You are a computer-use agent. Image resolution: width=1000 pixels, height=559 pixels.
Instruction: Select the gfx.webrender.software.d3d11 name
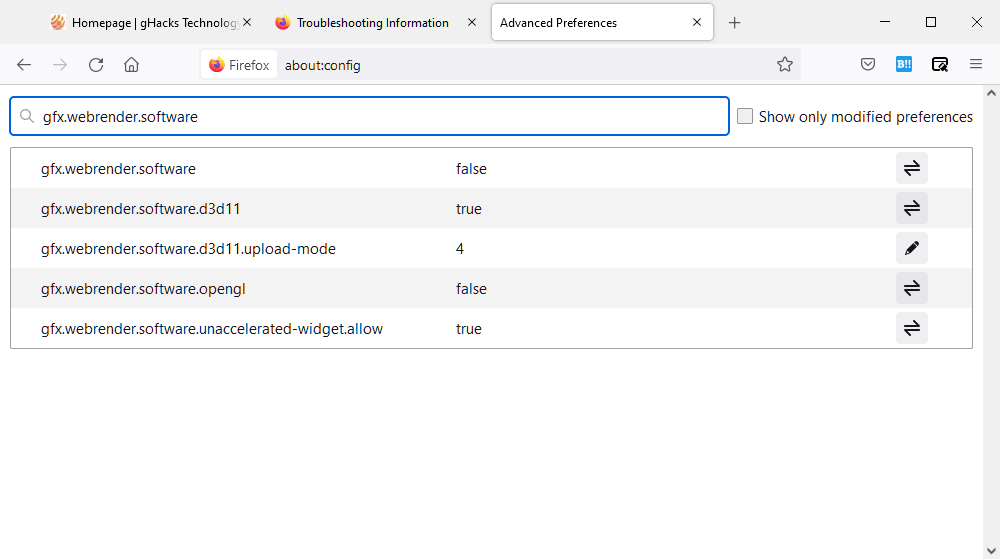click(140, 209)
